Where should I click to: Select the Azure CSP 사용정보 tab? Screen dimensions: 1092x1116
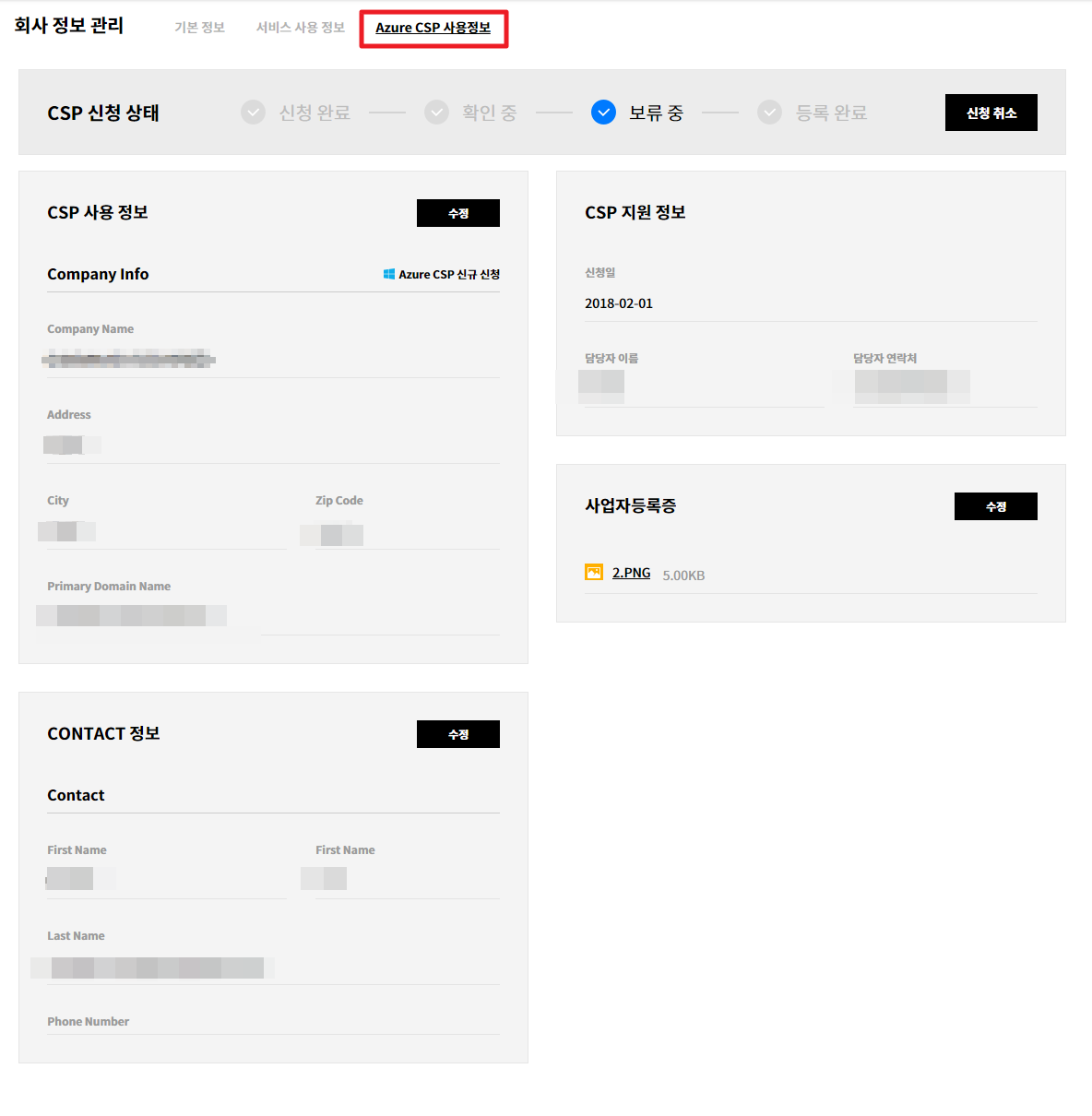click(433, 28)
